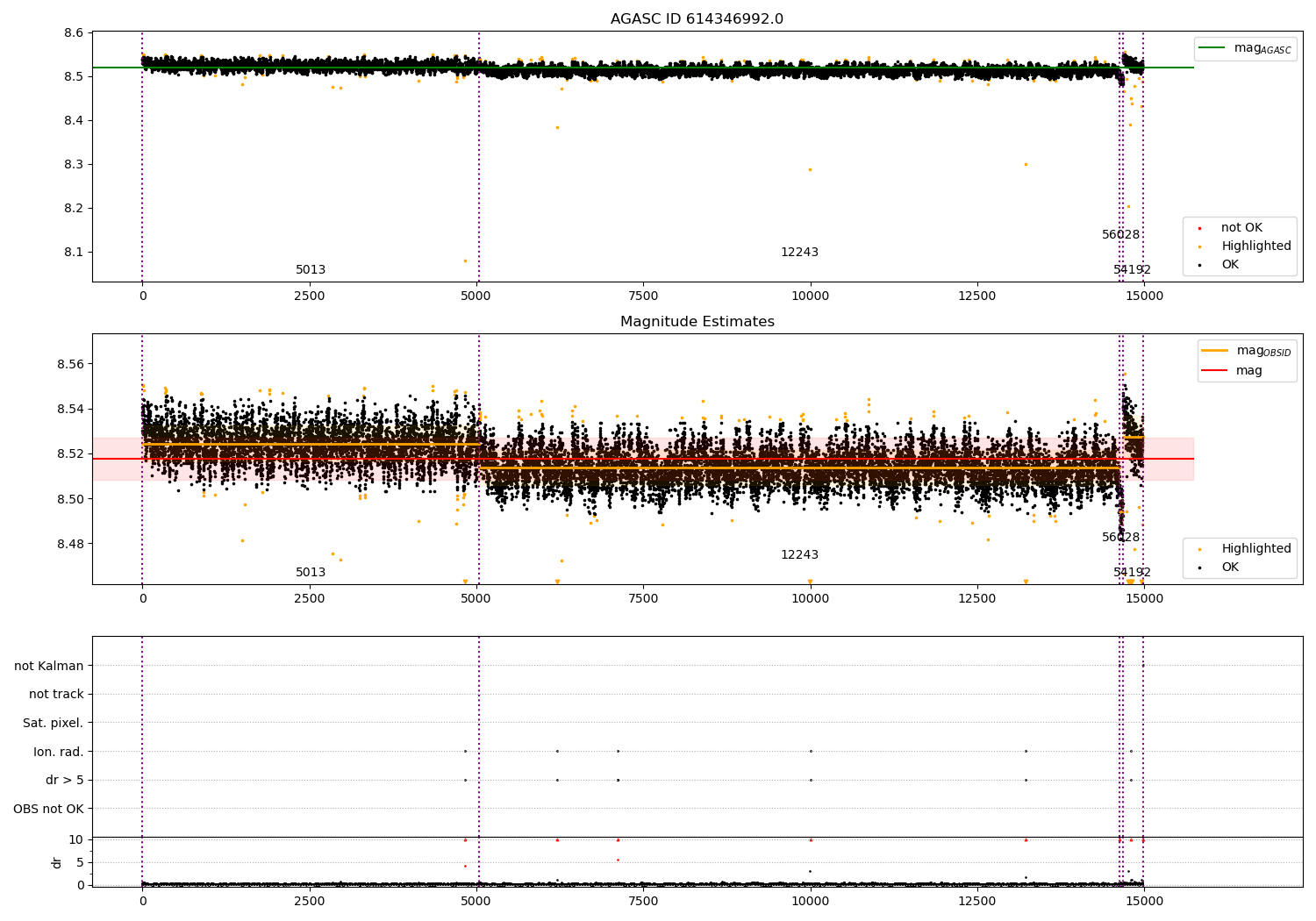Click the orange outlier near 8.08 in top plot
The width and height of the screenshot is (1316, 921).
coord(465,261)
